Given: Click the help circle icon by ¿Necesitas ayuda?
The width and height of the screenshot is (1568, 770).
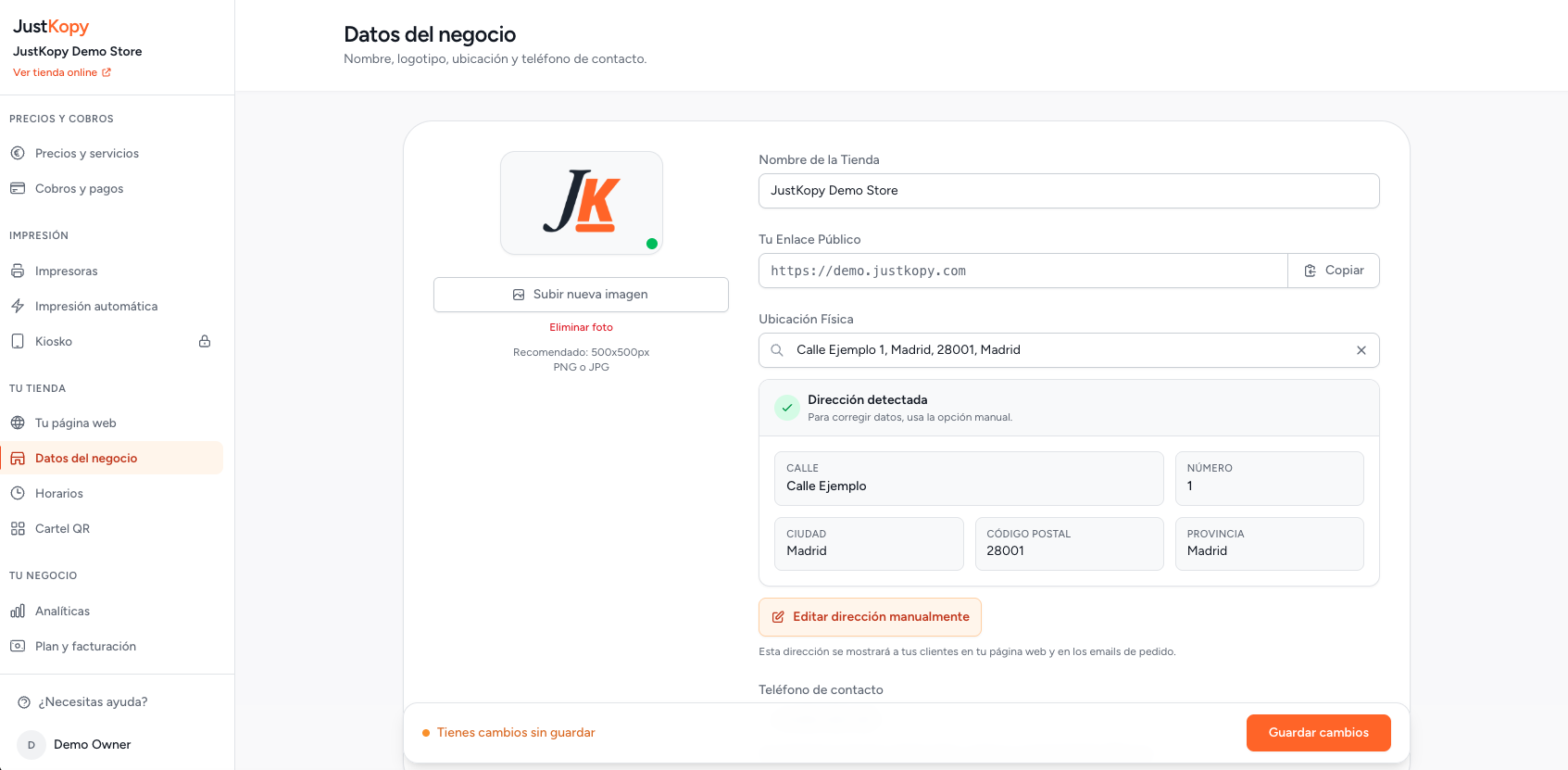Looking at the screenshot, I should 25,702.
